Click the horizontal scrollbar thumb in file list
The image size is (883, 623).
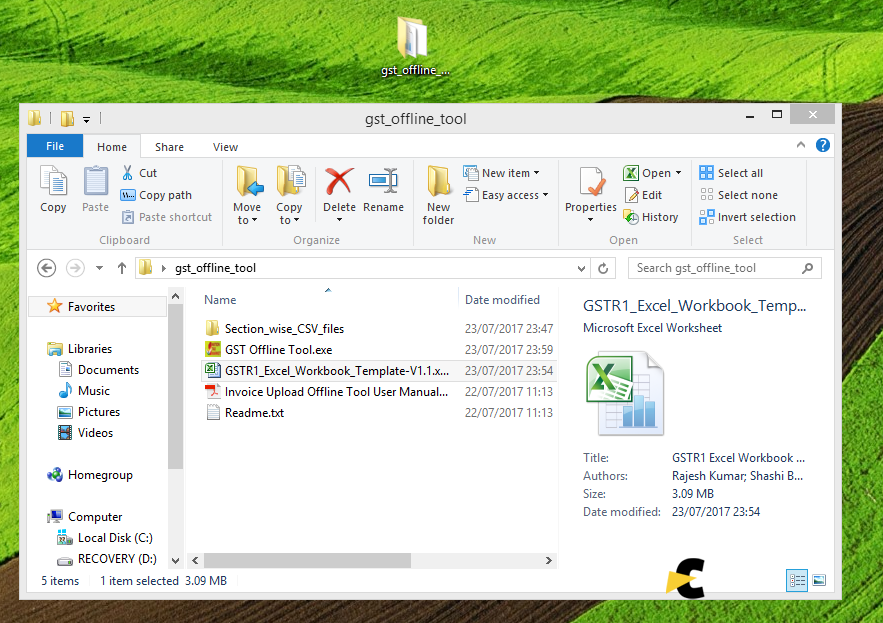point(307,560)
